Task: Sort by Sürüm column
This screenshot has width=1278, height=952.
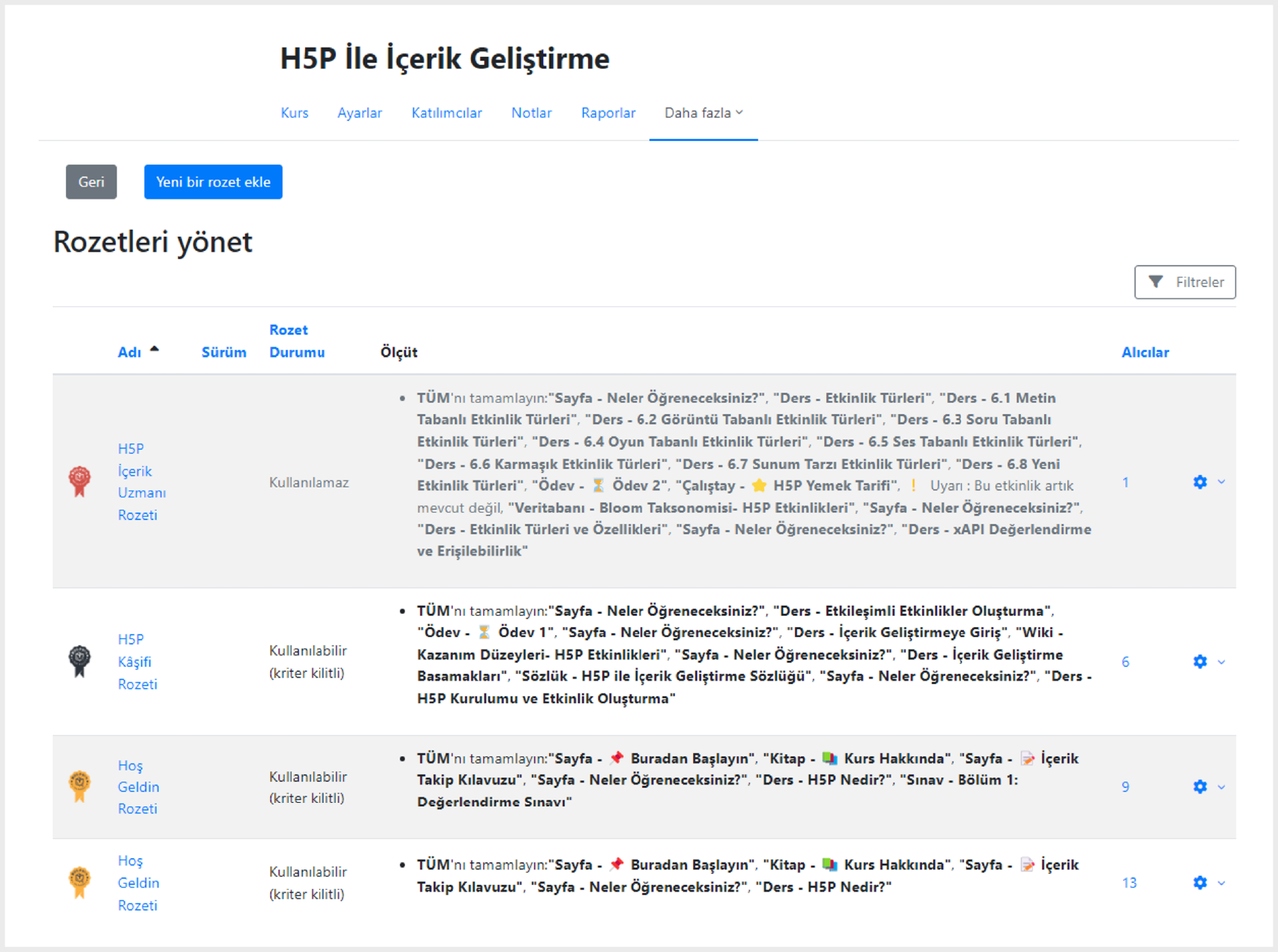Action: point(224,352)
